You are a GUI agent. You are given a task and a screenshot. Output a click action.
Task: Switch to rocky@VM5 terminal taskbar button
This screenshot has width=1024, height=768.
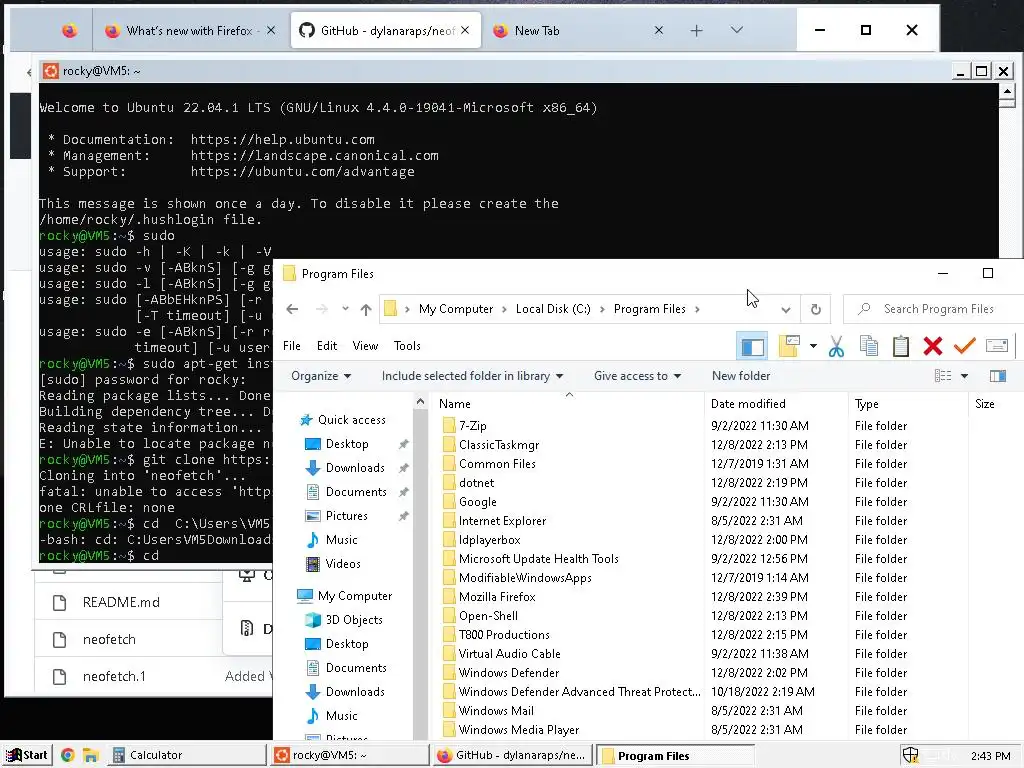pos(349,755)
